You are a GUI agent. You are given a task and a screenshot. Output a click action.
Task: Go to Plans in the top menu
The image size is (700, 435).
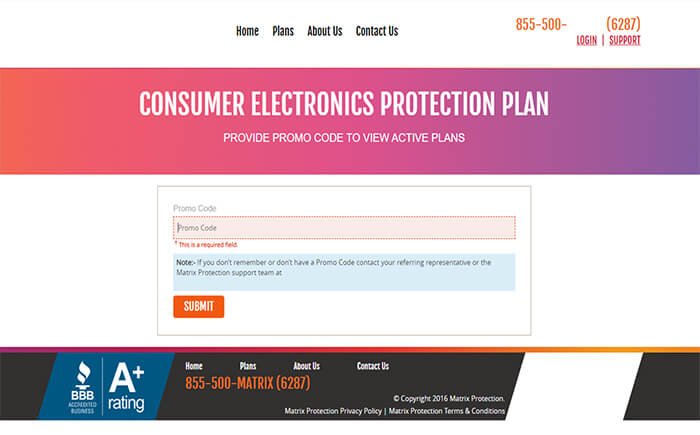[283, 31]
